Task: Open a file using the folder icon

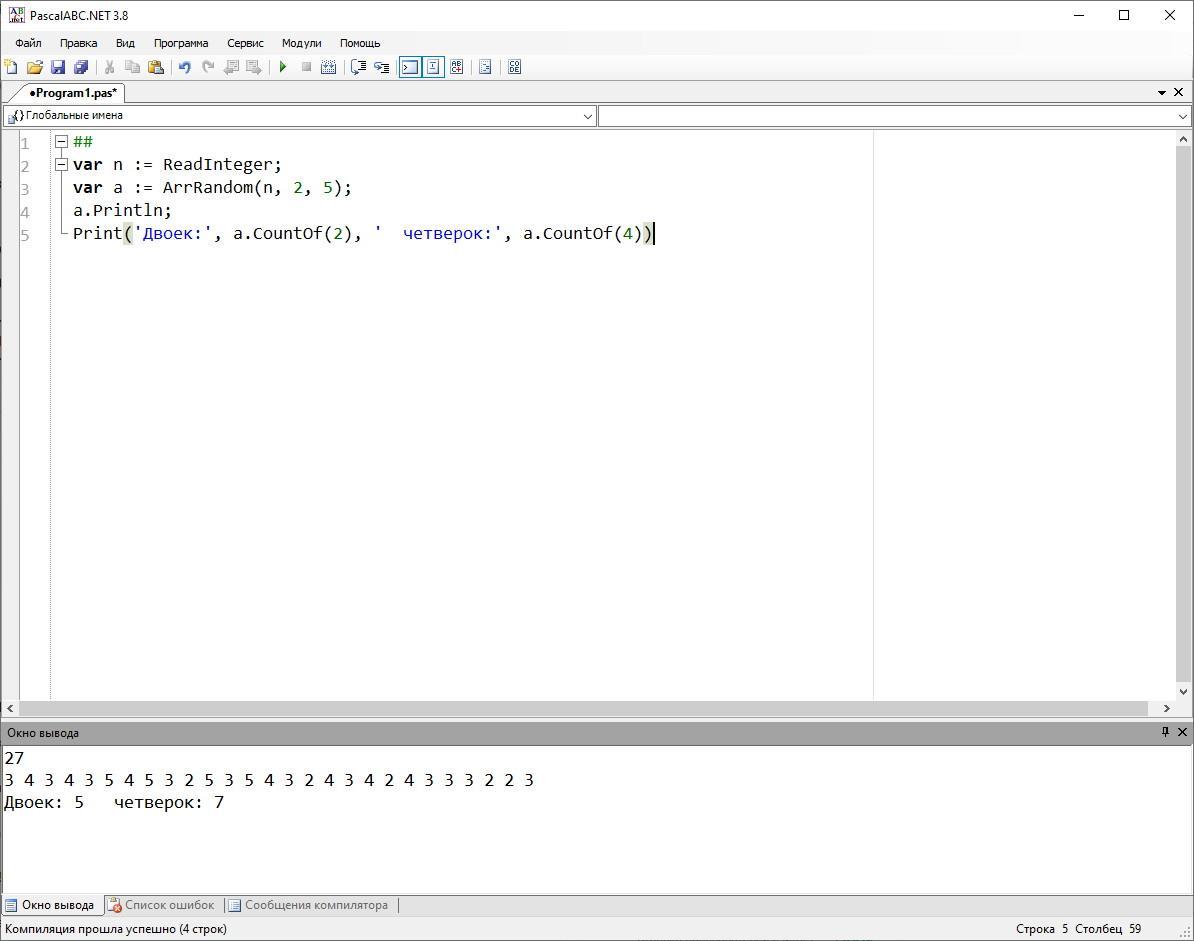Action: coord(34,67)
